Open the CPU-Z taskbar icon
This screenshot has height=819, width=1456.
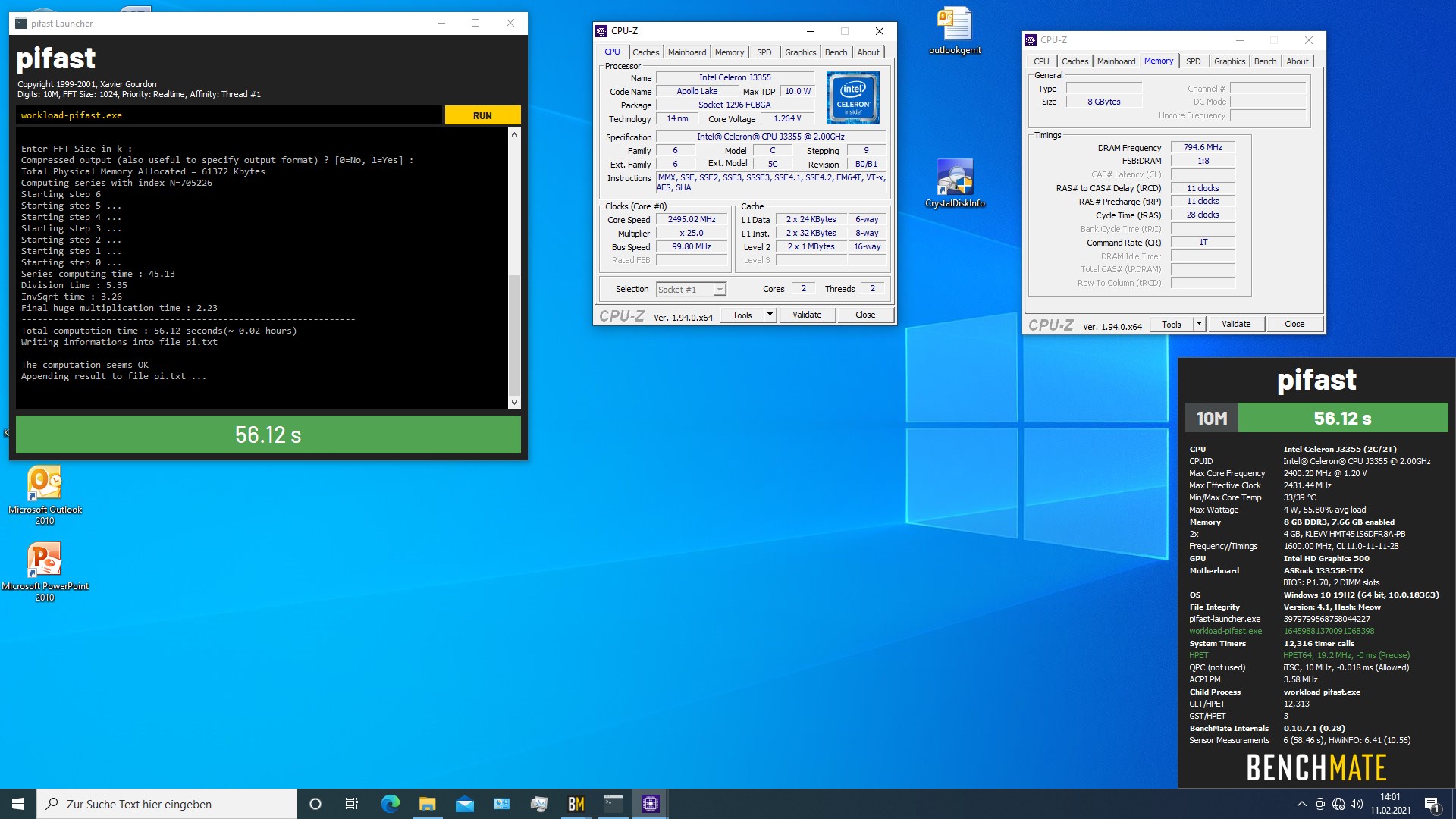(650, 804)
